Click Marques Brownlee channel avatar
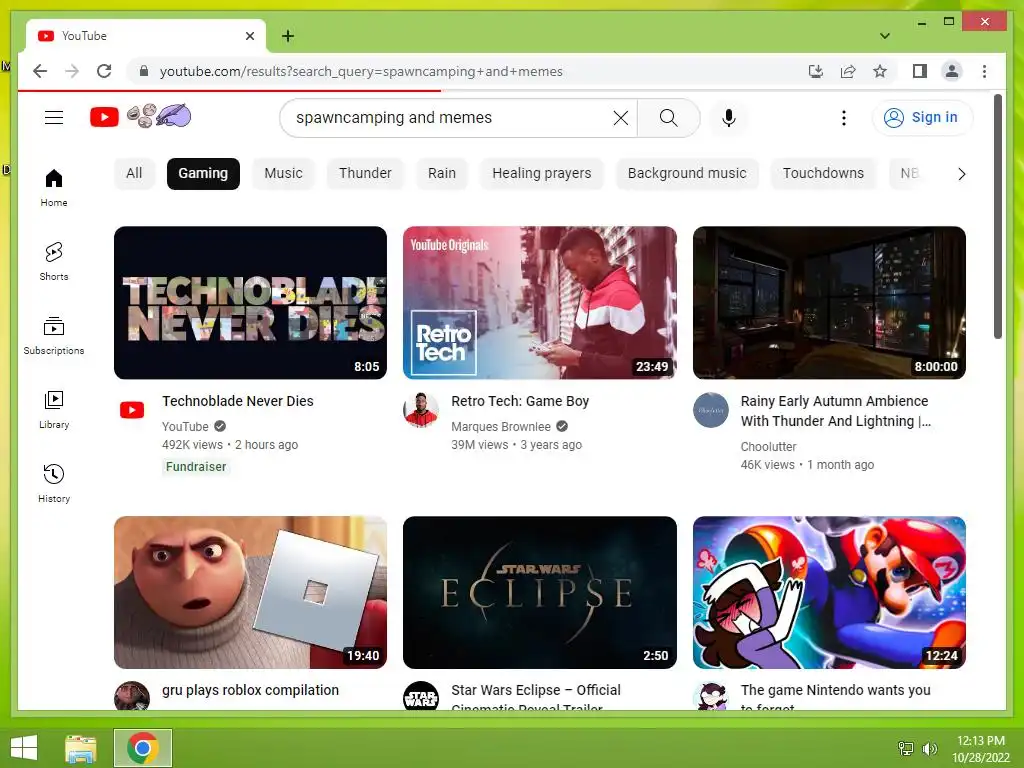The width and height of the screenshot is (1024, 768). [421, 410]
